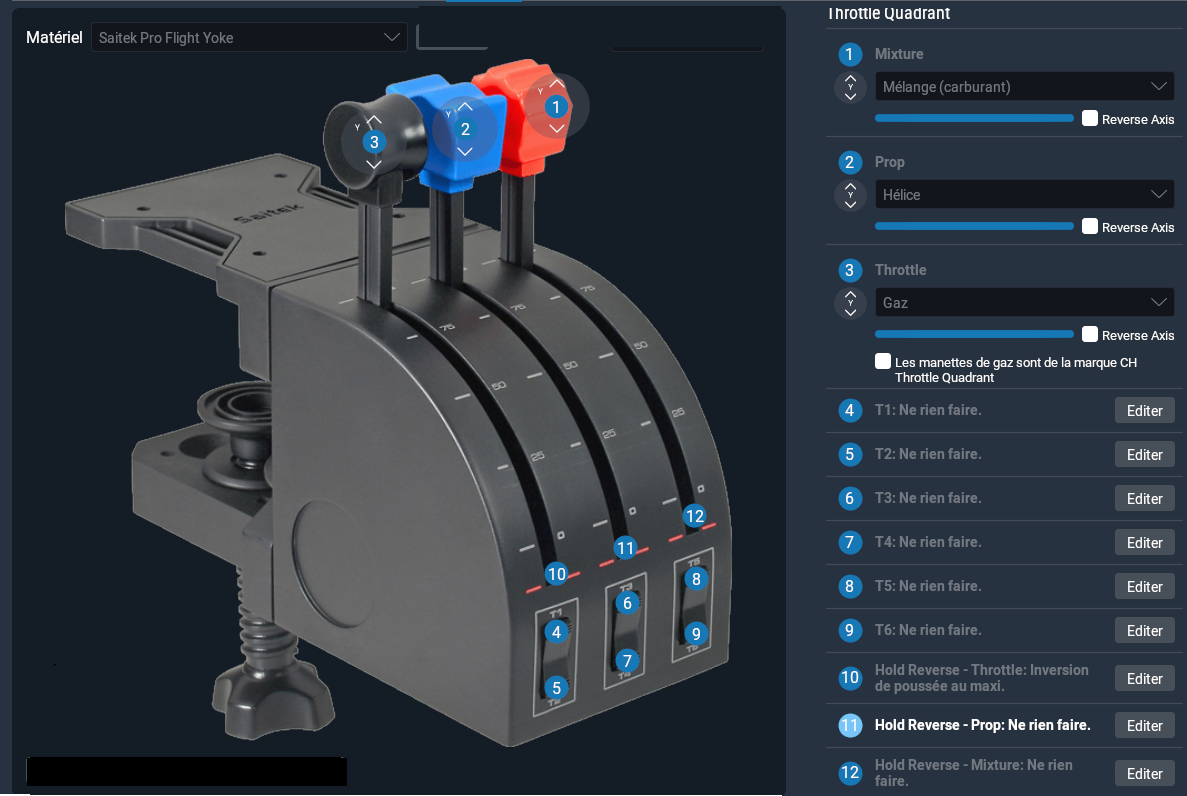Image resolution: width=1187 pixels, height=796 pixels.
Task: Click marker 2 on the blue prop lever
Action: pyautogui.click(x=466, y=130)
